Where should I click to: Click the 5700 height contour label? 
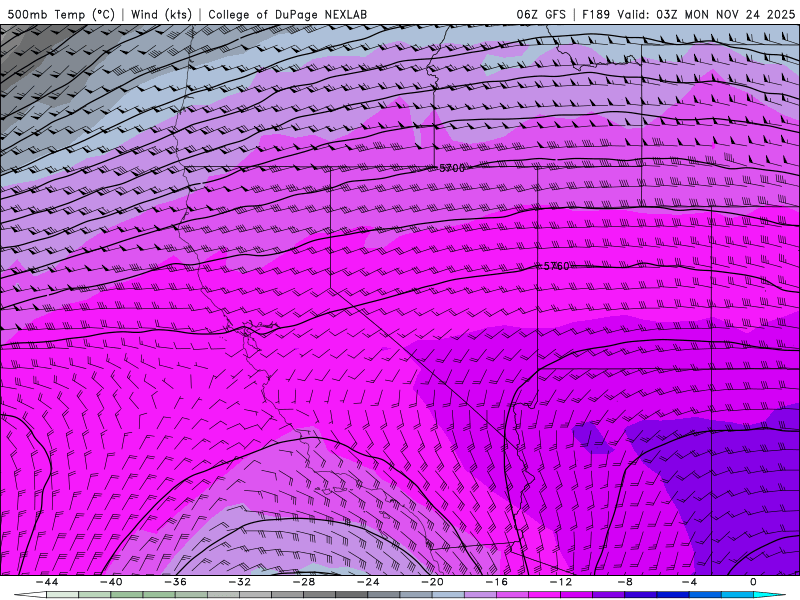(x=452, y=168)
